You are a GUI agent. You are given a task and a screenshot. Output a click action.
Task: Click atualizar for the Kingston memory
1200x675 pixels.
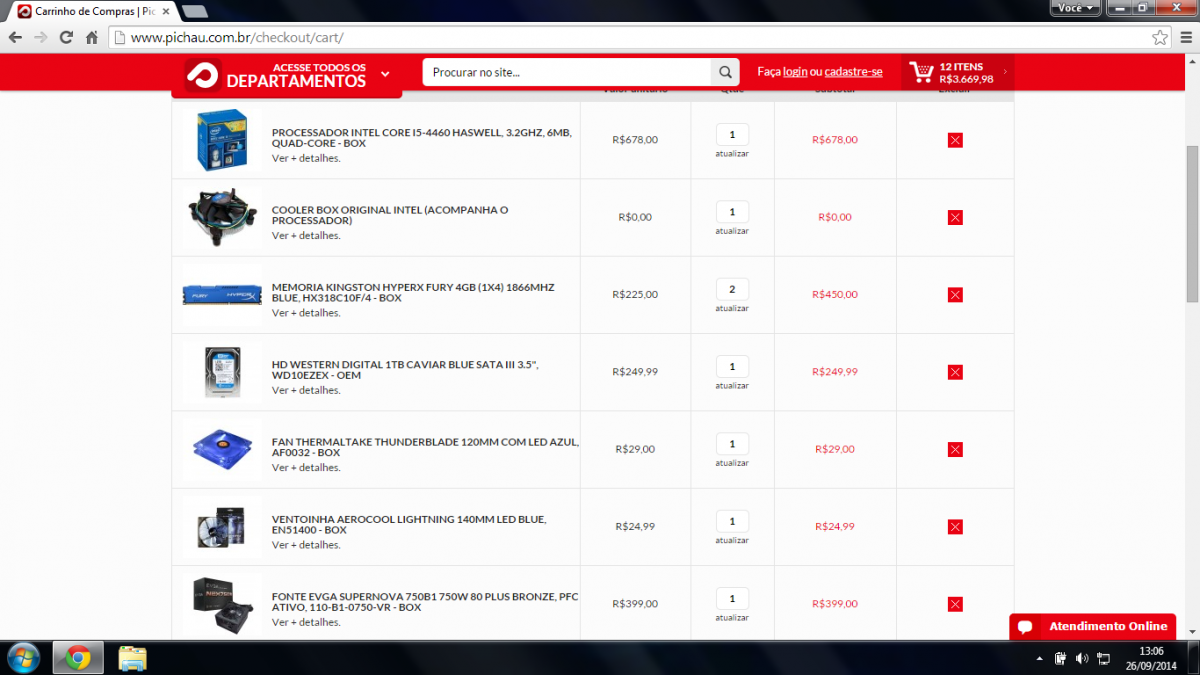coord(732,308)
